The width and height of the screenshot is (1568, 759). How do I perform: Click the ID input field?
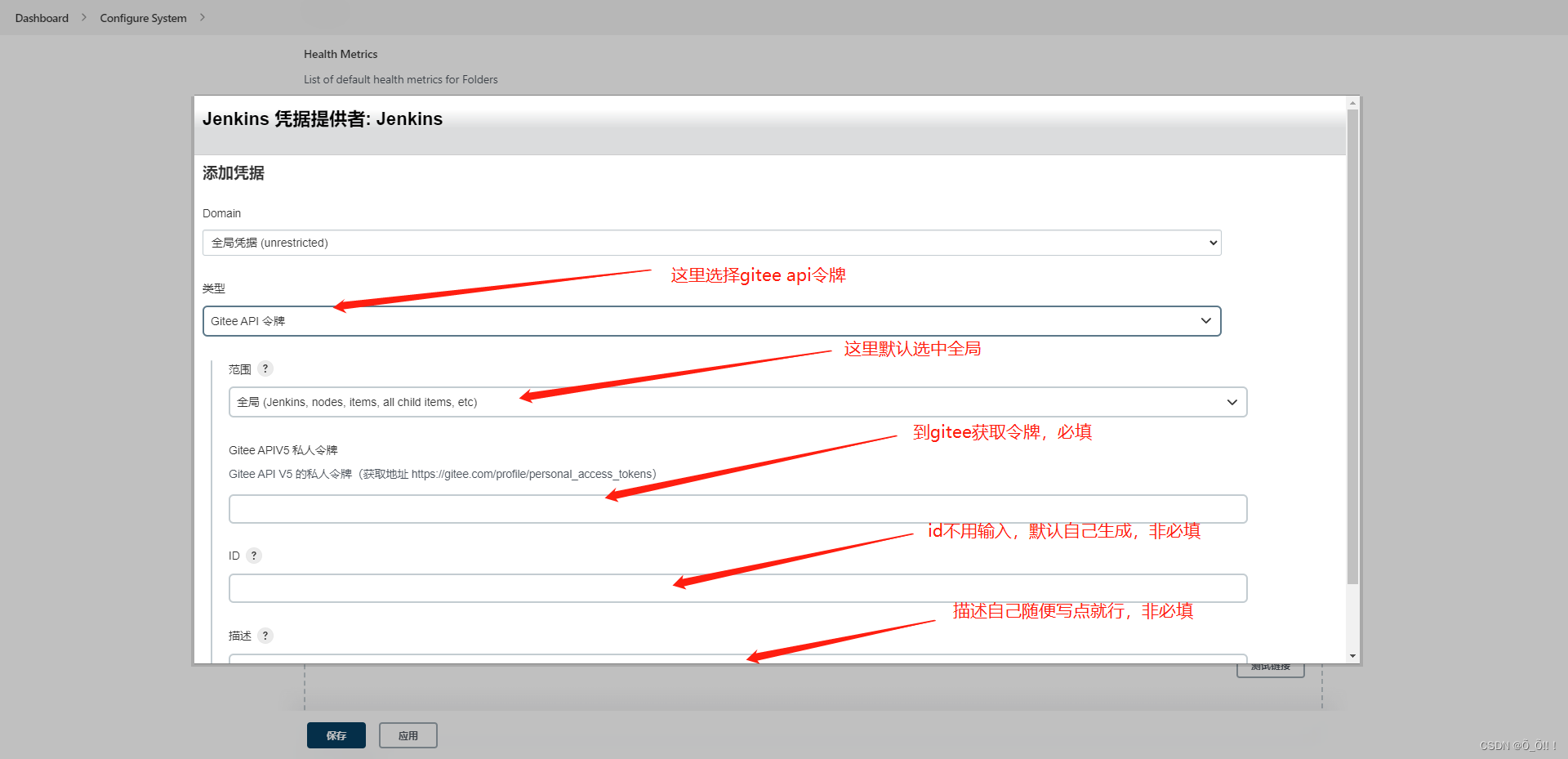pos(737,588)
